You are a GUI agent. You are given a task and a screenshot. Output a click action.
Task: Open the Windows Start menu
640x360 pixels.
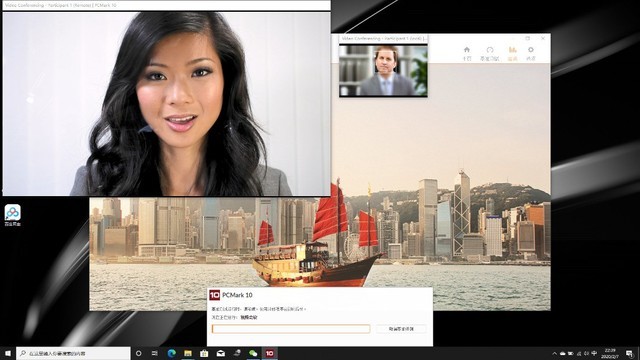(8, 353)
